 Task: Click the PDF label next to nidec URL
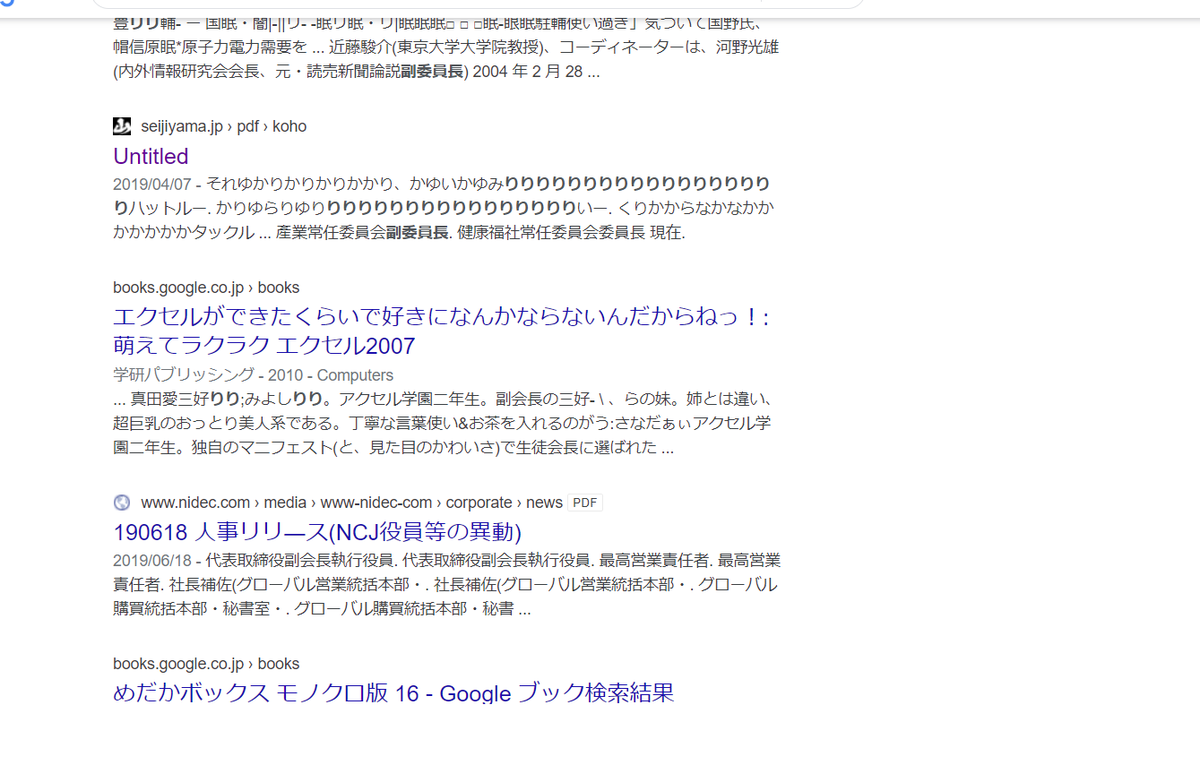[586, 503]
